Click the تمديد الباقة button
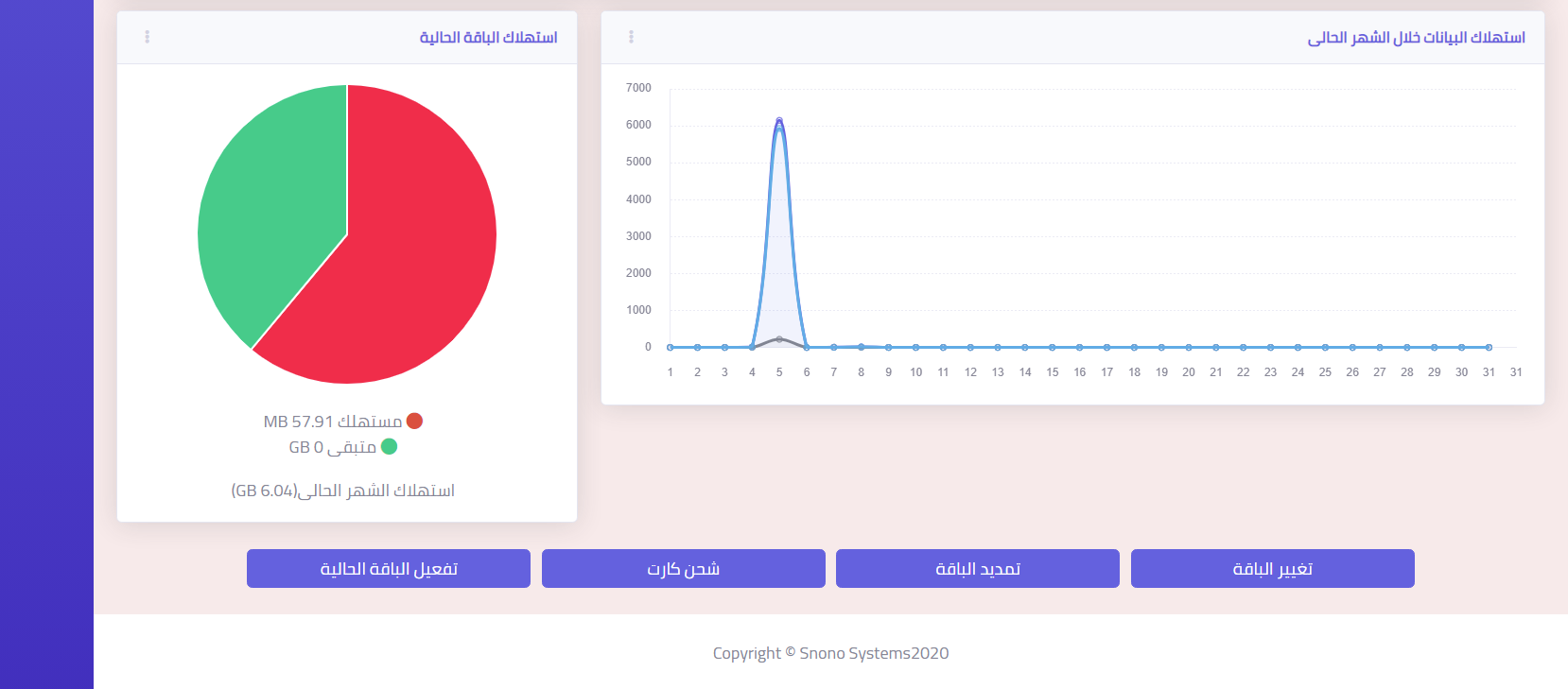Image resolution: width=1568 pixels, height=689 pixels. pyautogui.click(x=978, y=569)
